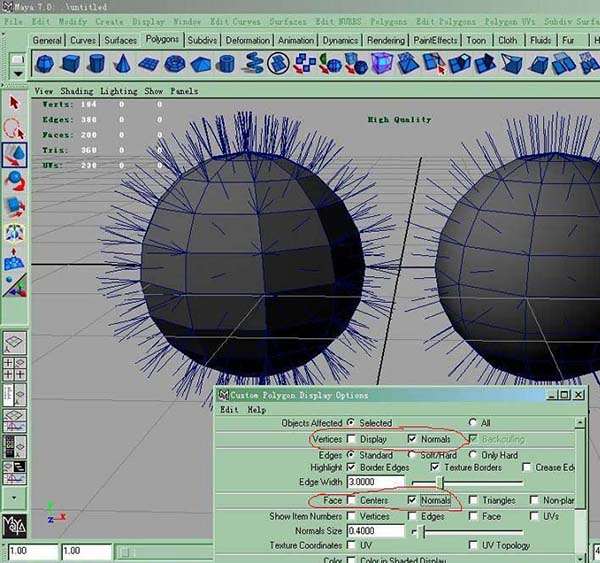Click the Edge Width input field
600x563 pixels.
point(376,481)
